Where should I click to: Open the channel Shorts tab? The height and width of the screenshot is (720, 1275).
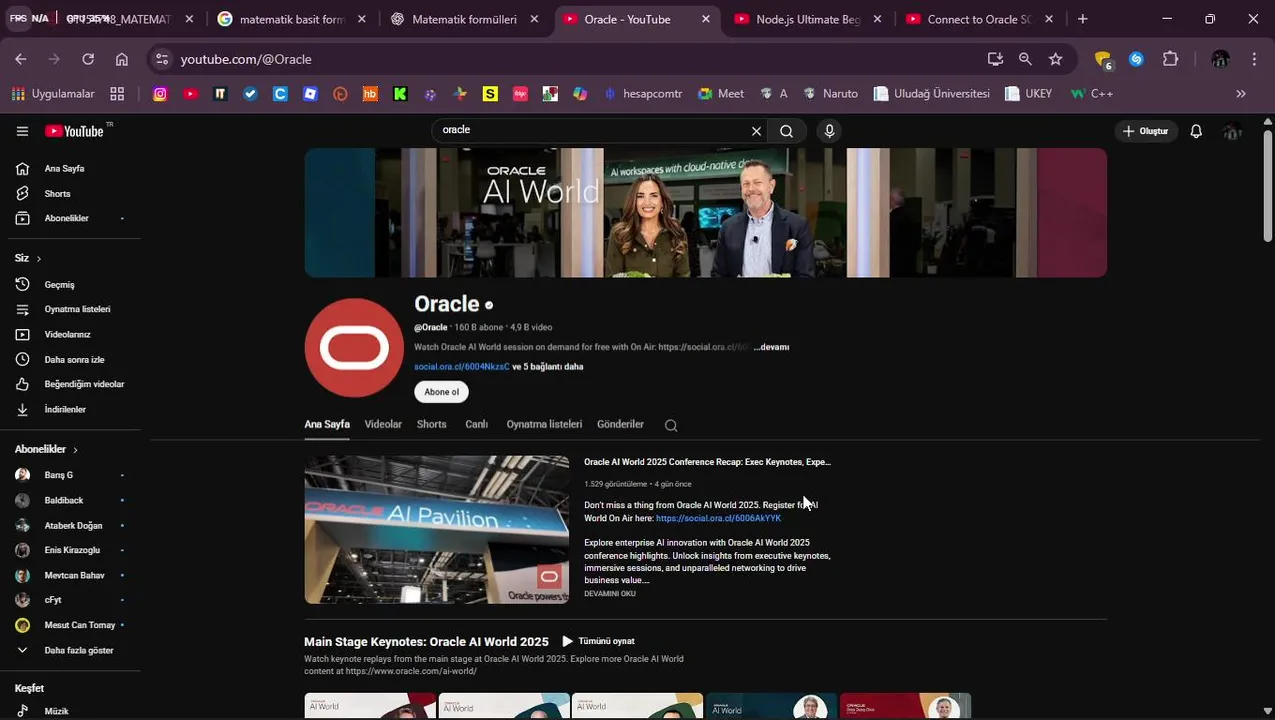432,424
